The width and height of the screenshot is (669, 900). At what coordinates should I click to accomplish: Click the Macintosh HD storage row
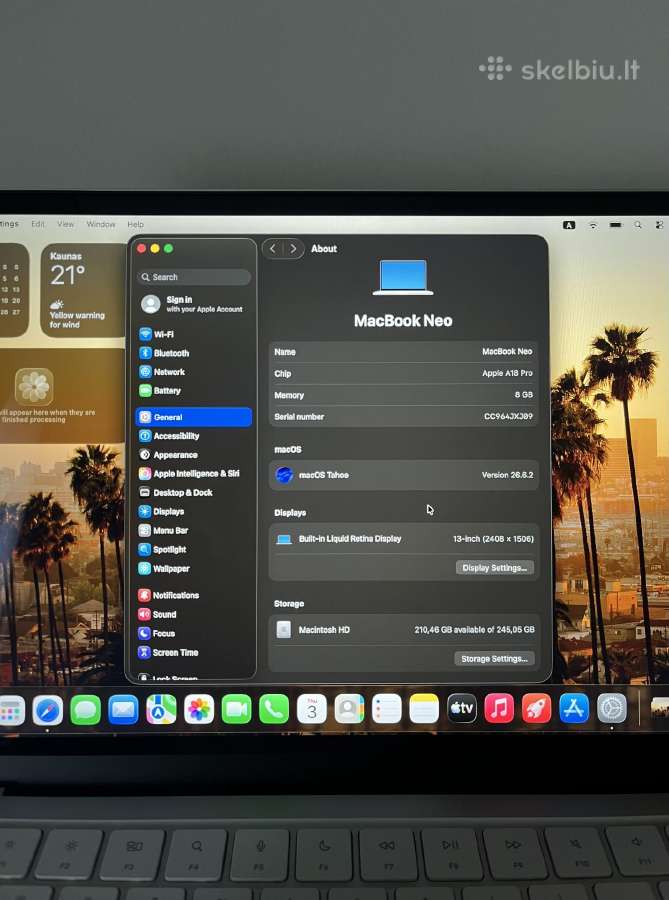[x=404, y=630]
